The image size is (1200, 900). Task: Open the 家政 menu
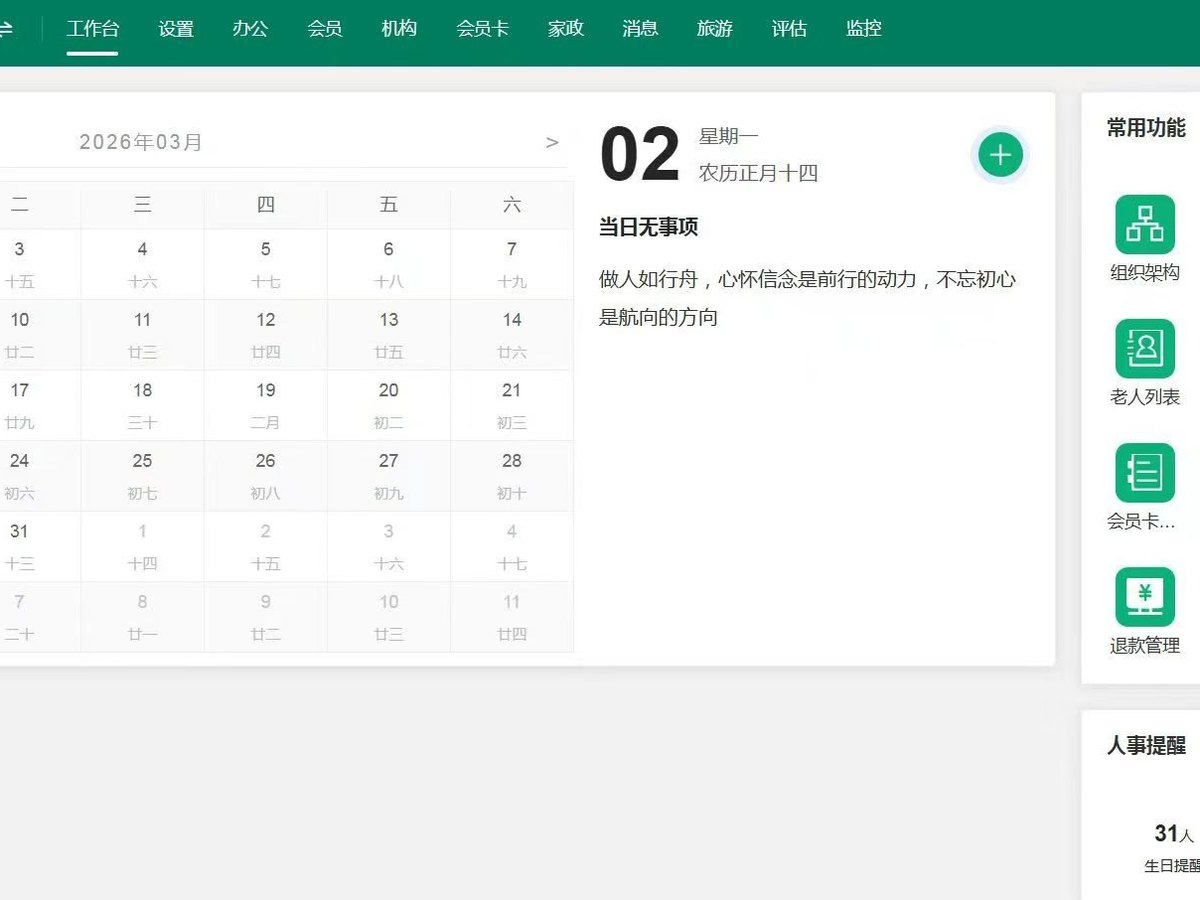(x=566, y=28)
